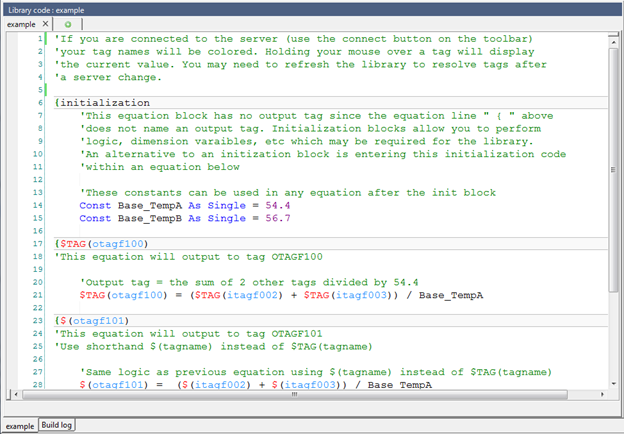Click 'Output tag = the sum comment line

point(249,282)
